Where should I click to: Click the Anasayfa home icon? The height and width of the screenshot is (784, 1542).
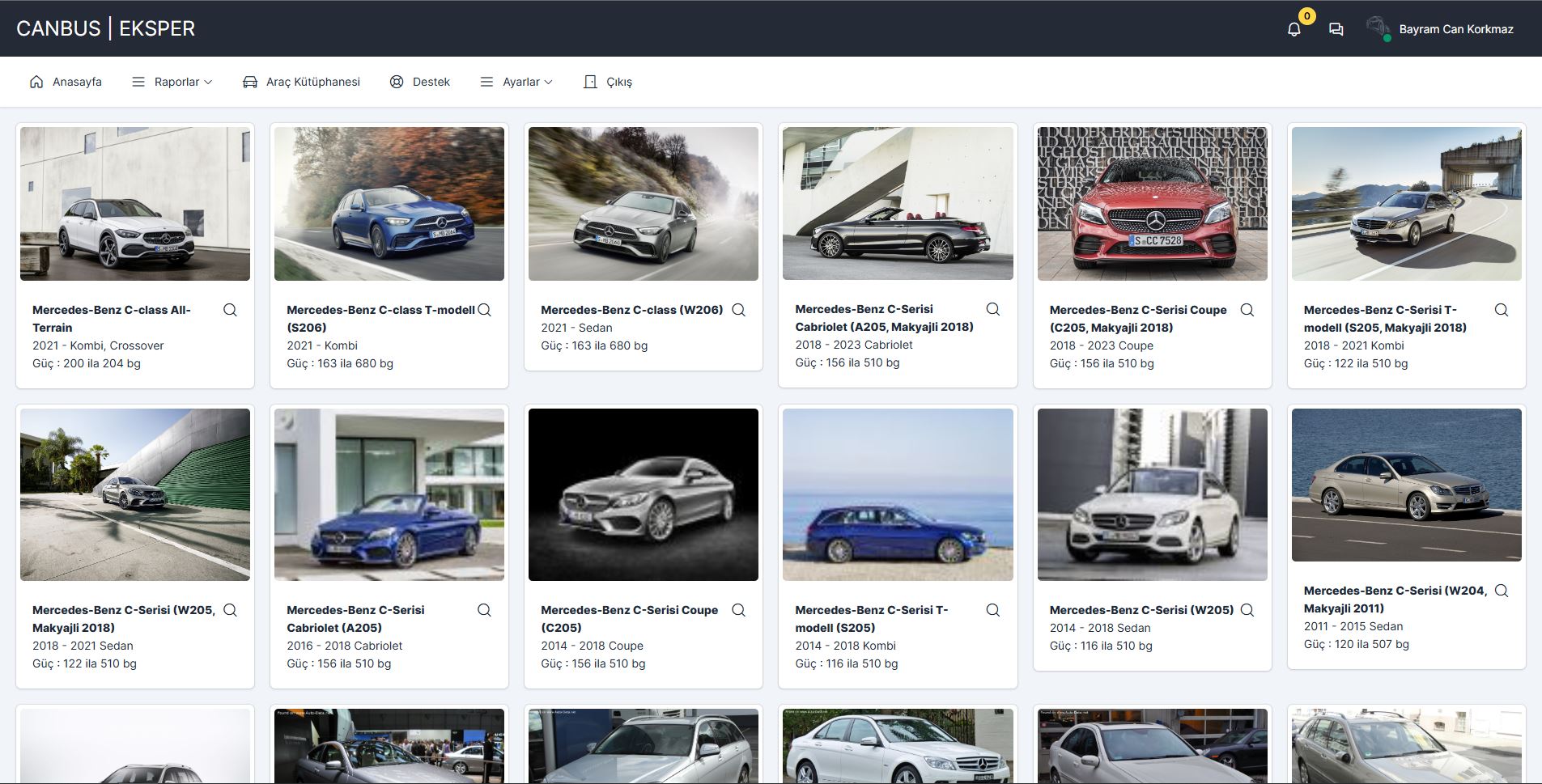(36, 82)
